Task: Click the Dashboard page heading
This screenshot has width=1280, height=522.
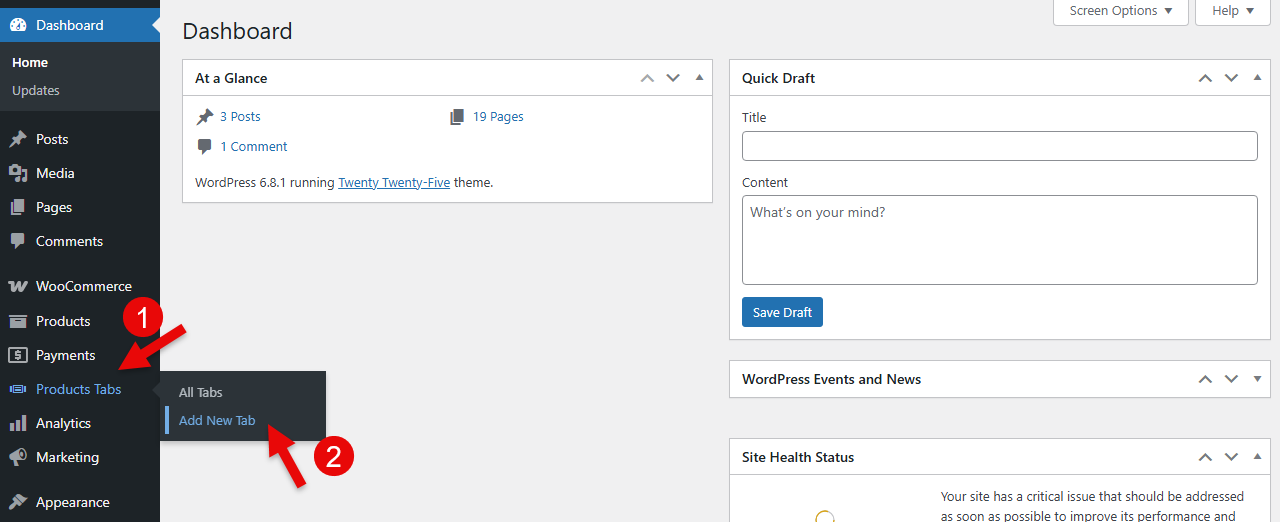Action: click(237, 31)
